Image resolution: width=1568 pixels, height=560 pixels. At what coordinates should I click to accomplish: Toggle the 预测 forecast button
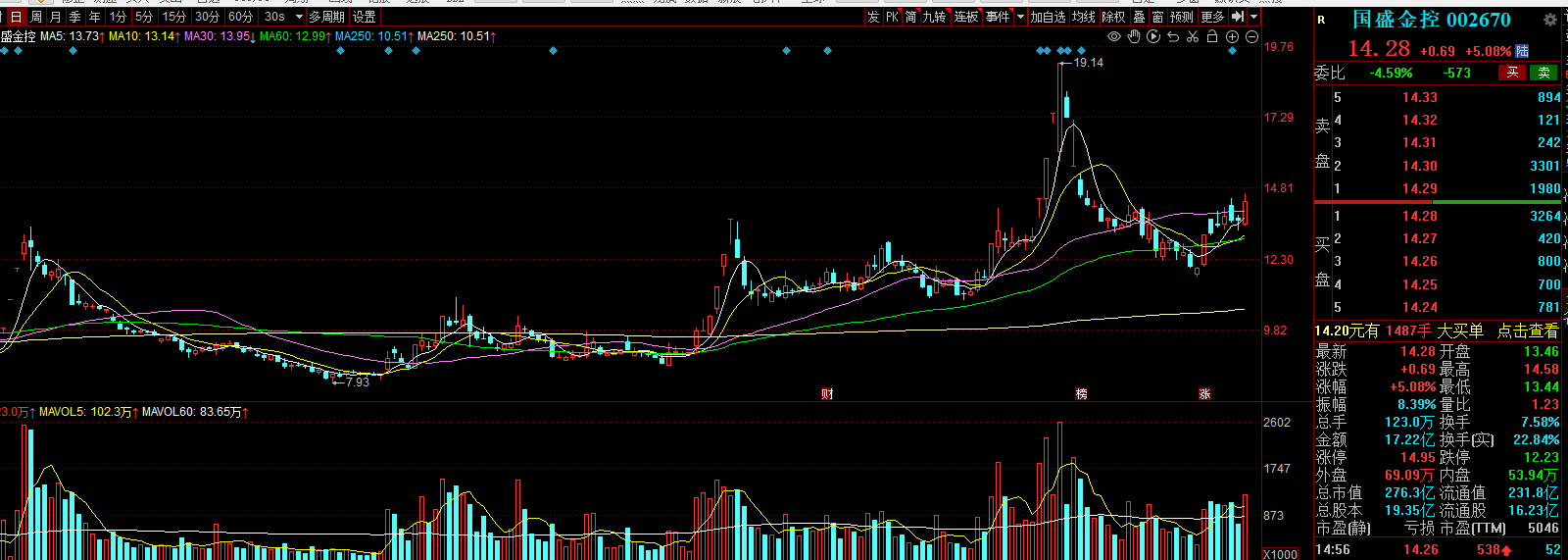tap(1182, 17)
